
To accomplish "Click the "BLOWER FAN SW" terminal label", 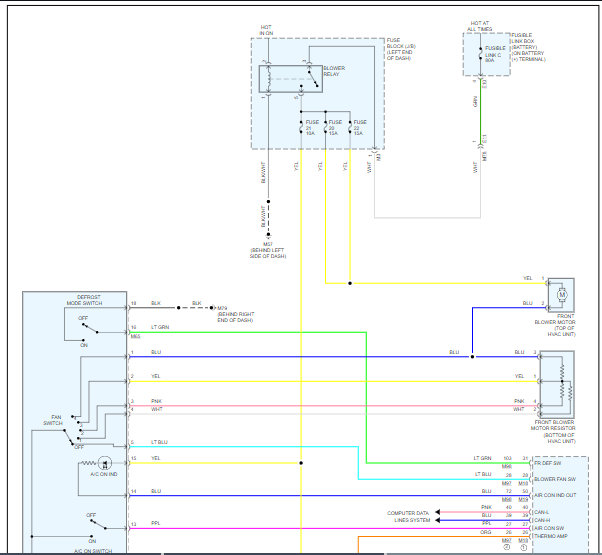I will [555, 479].
